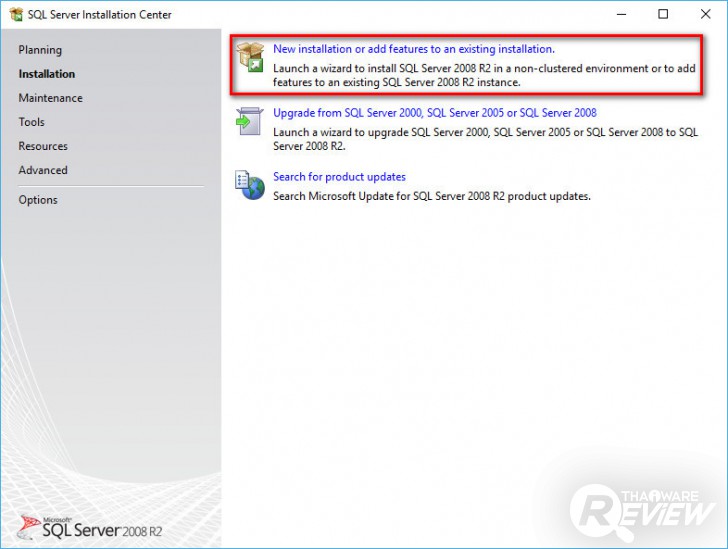Image resolution: width=728 pixels, height=549 pixels.
Task: Open the Options section
Action: pos(38,200)
